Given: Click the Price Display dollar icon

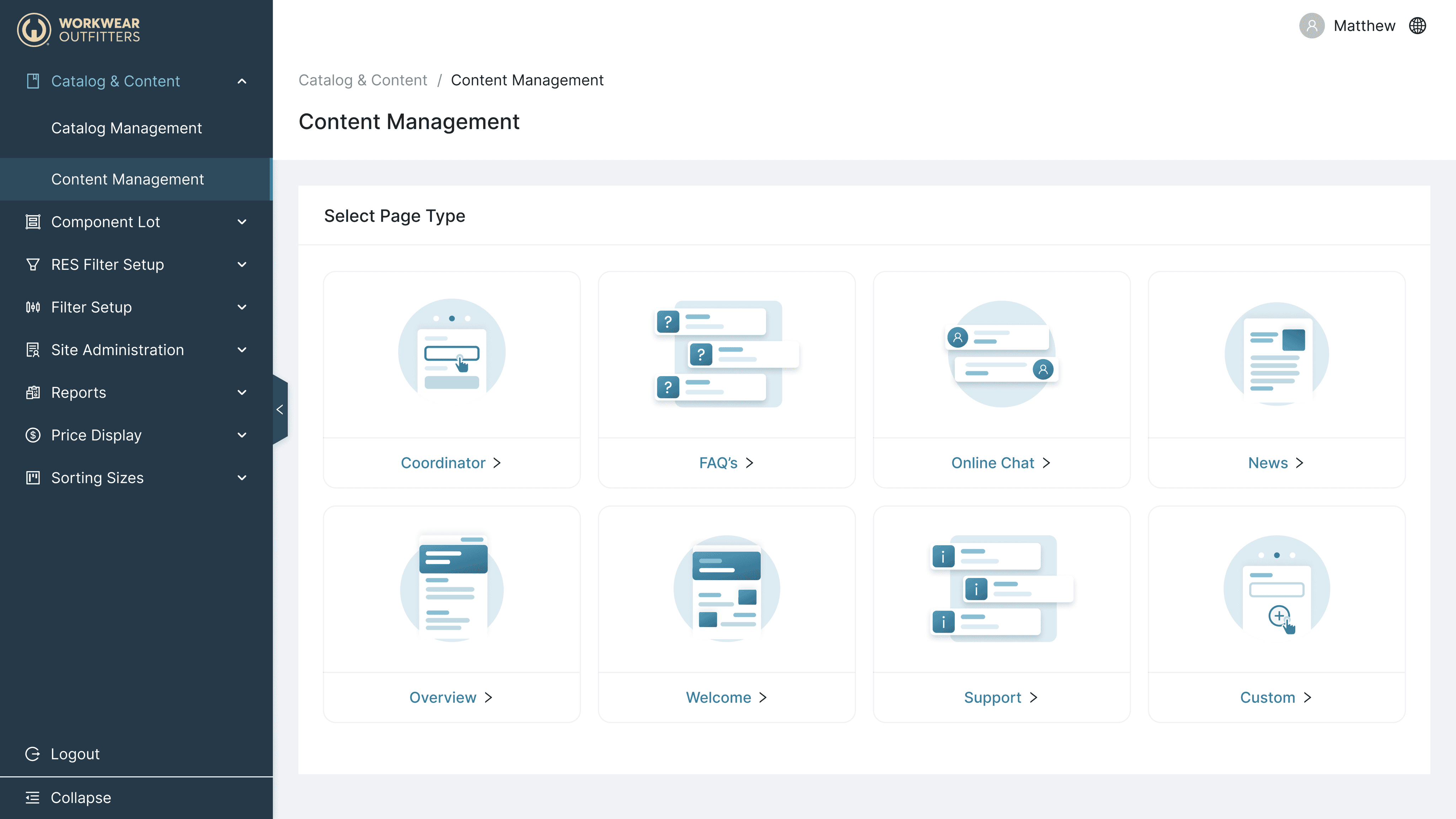Looking at the screenshot, I should 33,435.
